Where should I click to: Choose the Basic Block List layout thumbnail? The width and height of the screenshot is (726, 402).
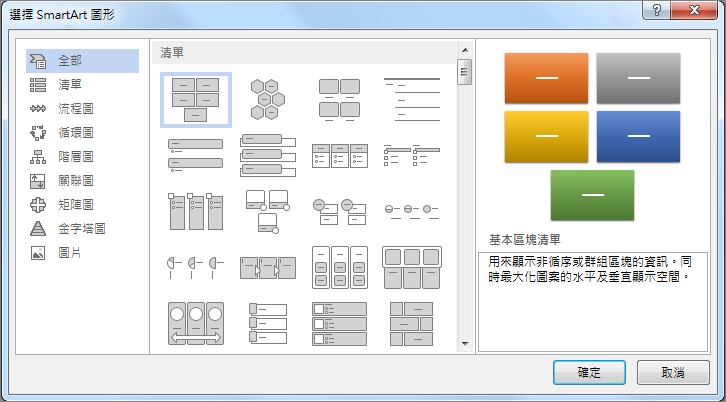[196, 100]
